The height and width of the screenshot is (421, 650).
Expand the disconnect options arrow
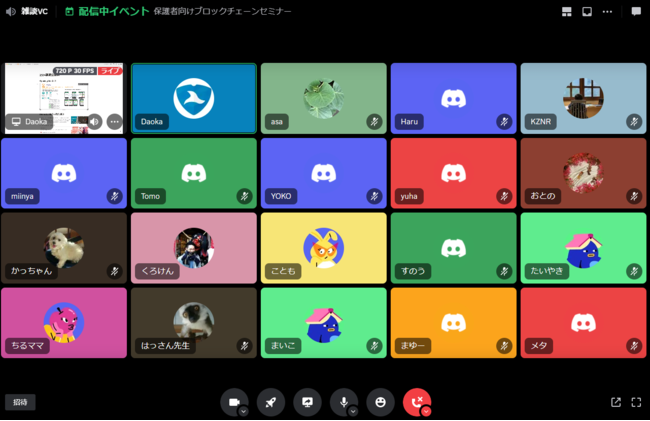[x=426, y=410]
